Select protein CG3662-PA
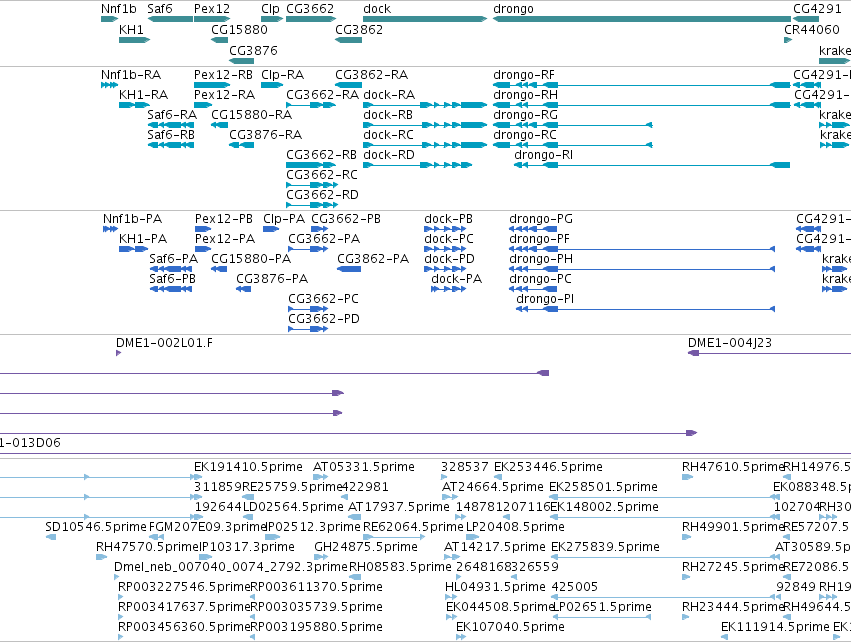This screenshot has width=851, height=642. pos(324,239)
